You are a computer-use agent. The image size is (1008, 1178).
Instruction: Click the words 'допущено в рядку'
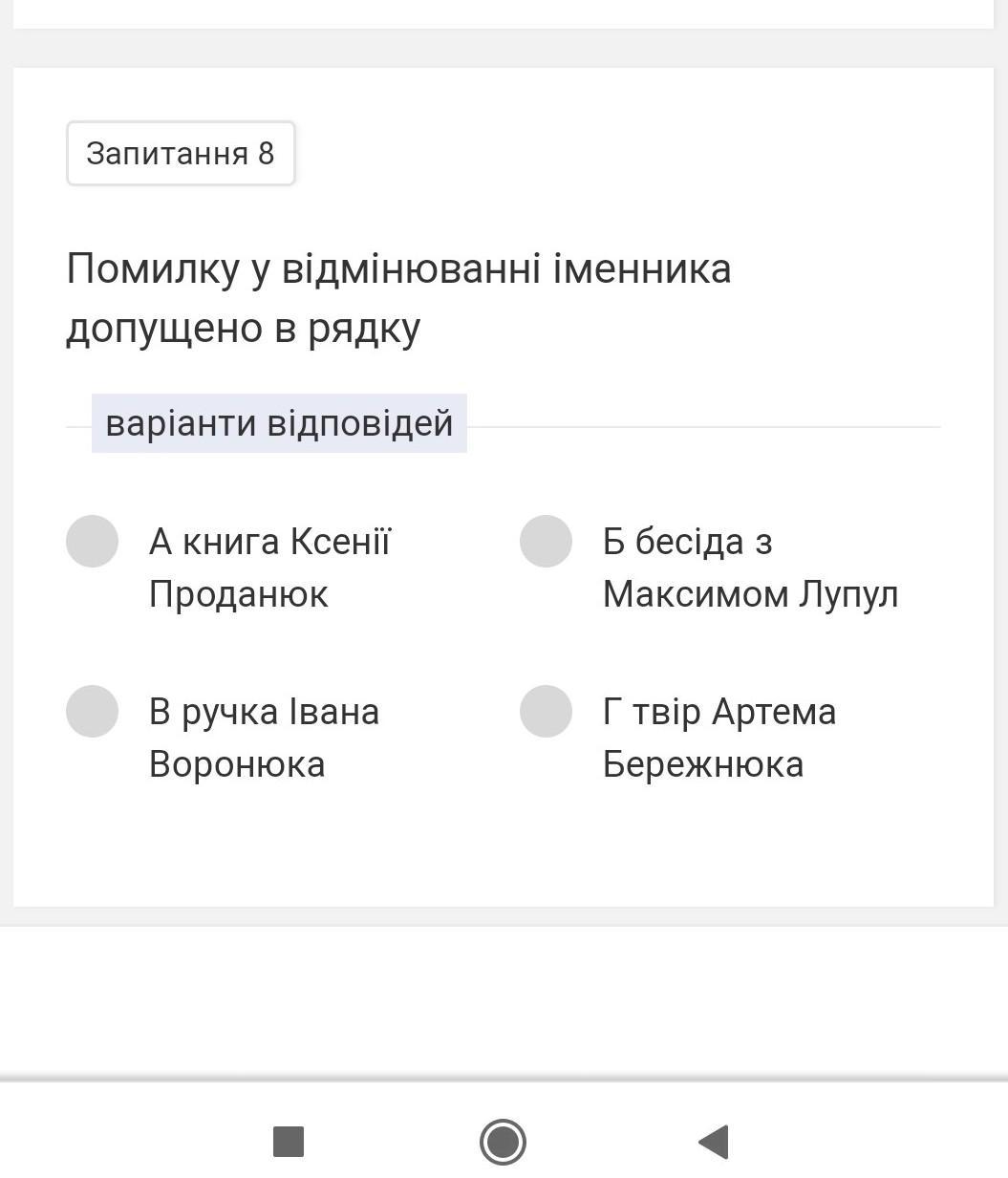point(244,328)
